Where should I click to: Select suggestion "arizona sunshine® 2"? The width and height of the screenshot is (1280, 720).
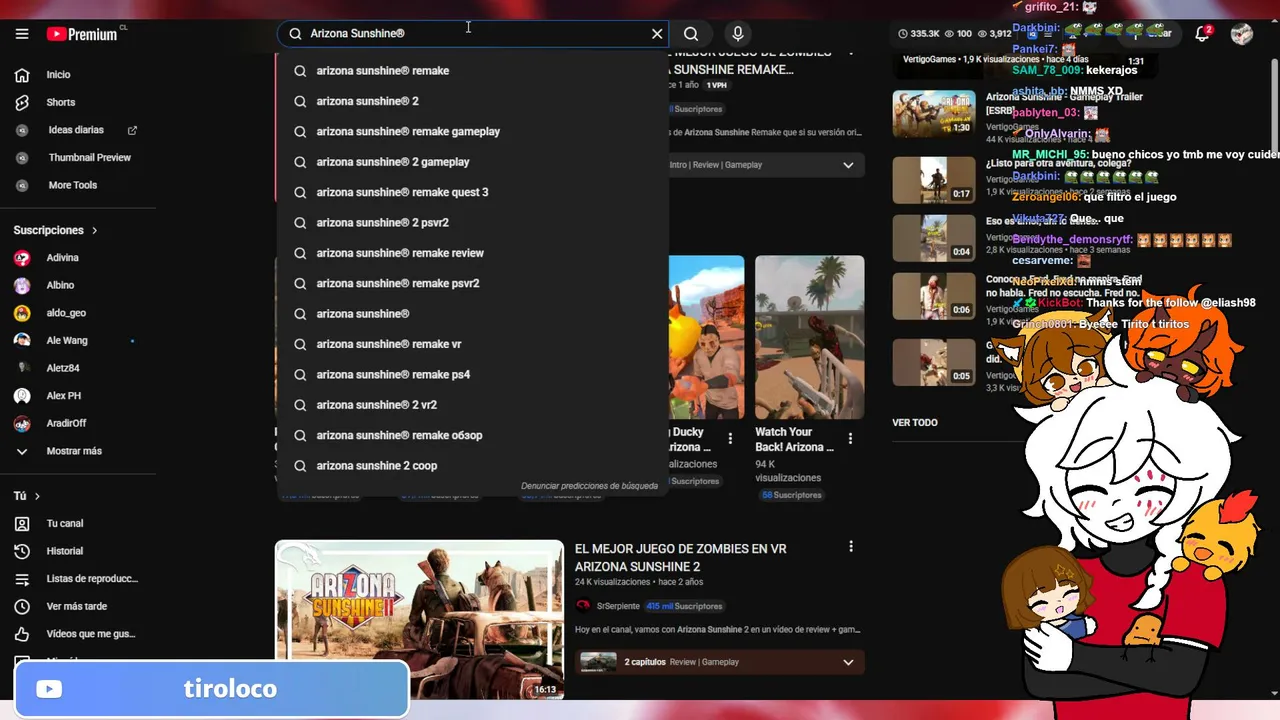click(x=472, y=101)
